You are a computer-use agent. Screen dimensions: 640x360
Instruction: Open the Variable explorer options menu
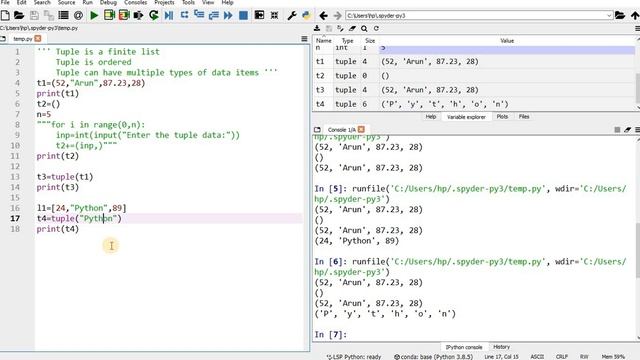pyautogui.click(x=637, y=29)
